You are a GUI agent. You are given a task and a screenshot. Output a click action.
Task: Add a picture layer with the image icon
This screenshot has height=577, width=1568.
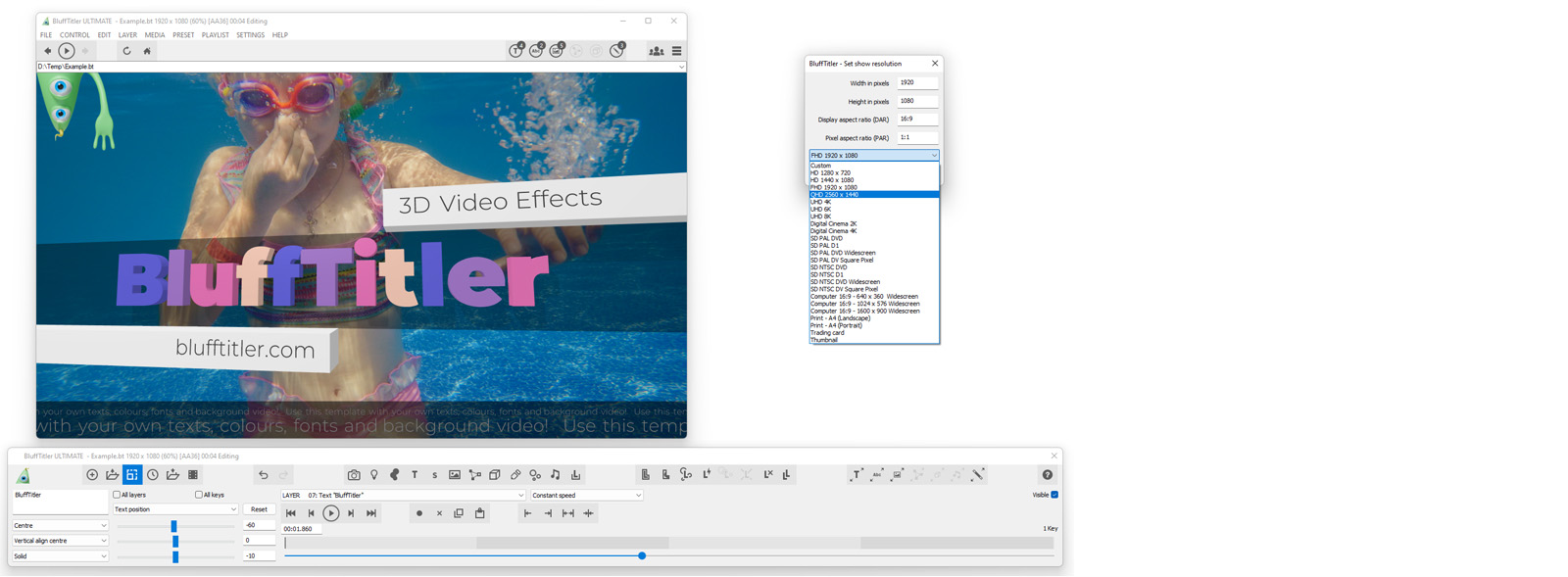click(x=455, y=475)
